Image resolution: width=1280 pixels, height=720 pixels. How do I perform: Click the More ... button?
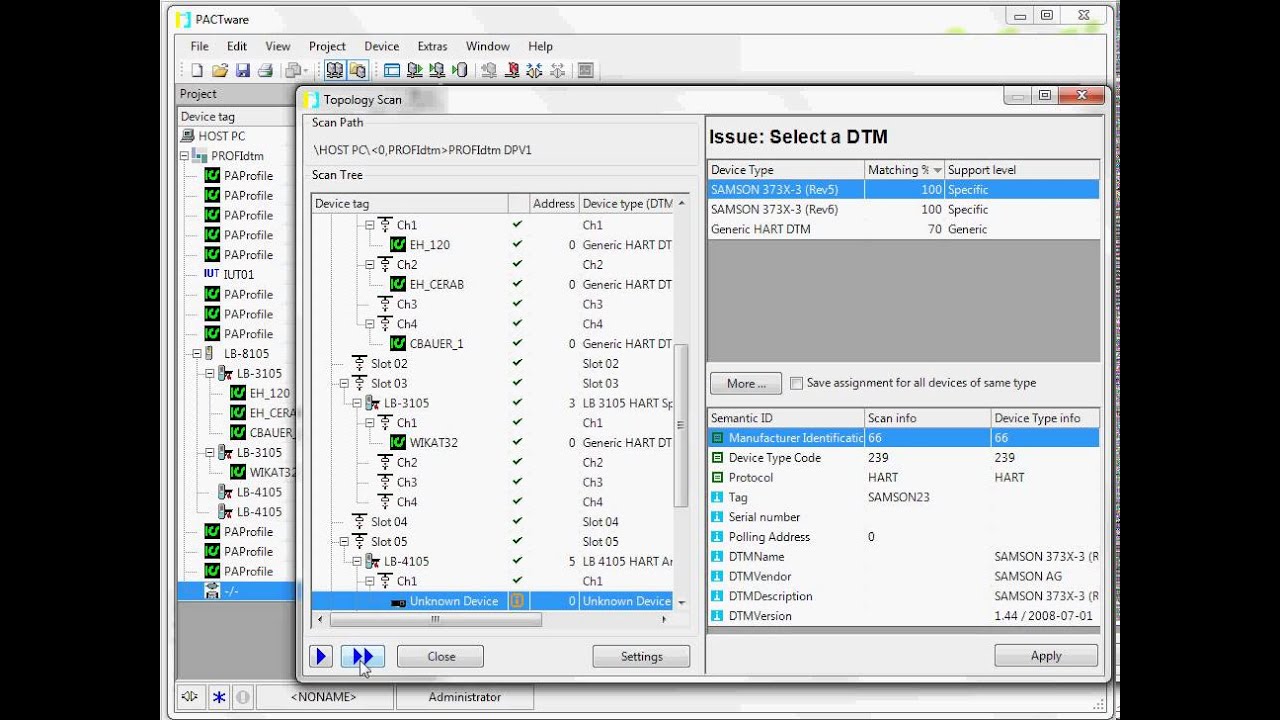tap(746, 383)
